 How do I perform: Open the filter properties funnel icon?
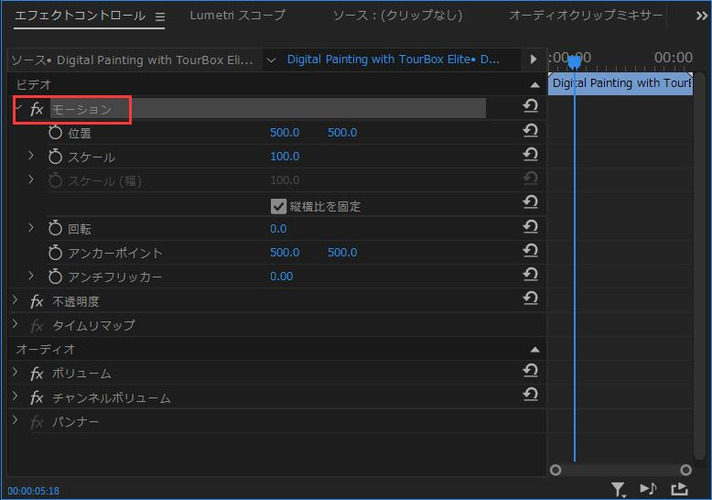(x=618, y=489)
